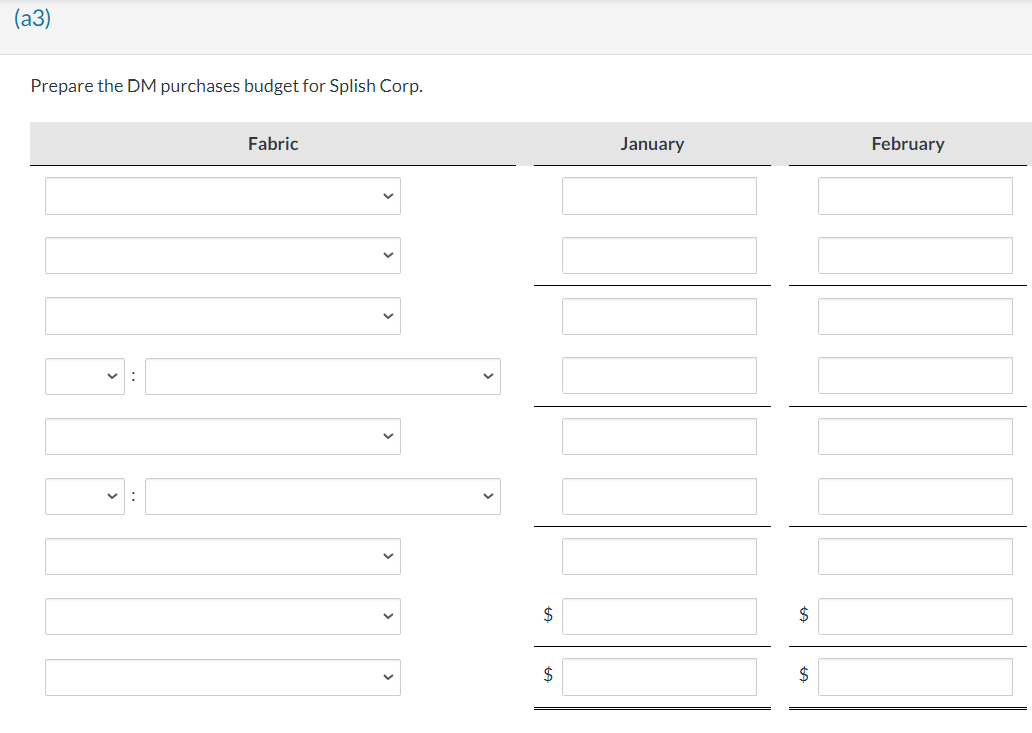1032x733 pixels.
Task: Open the seventh row label dropdown
Action: click(222, 556)
